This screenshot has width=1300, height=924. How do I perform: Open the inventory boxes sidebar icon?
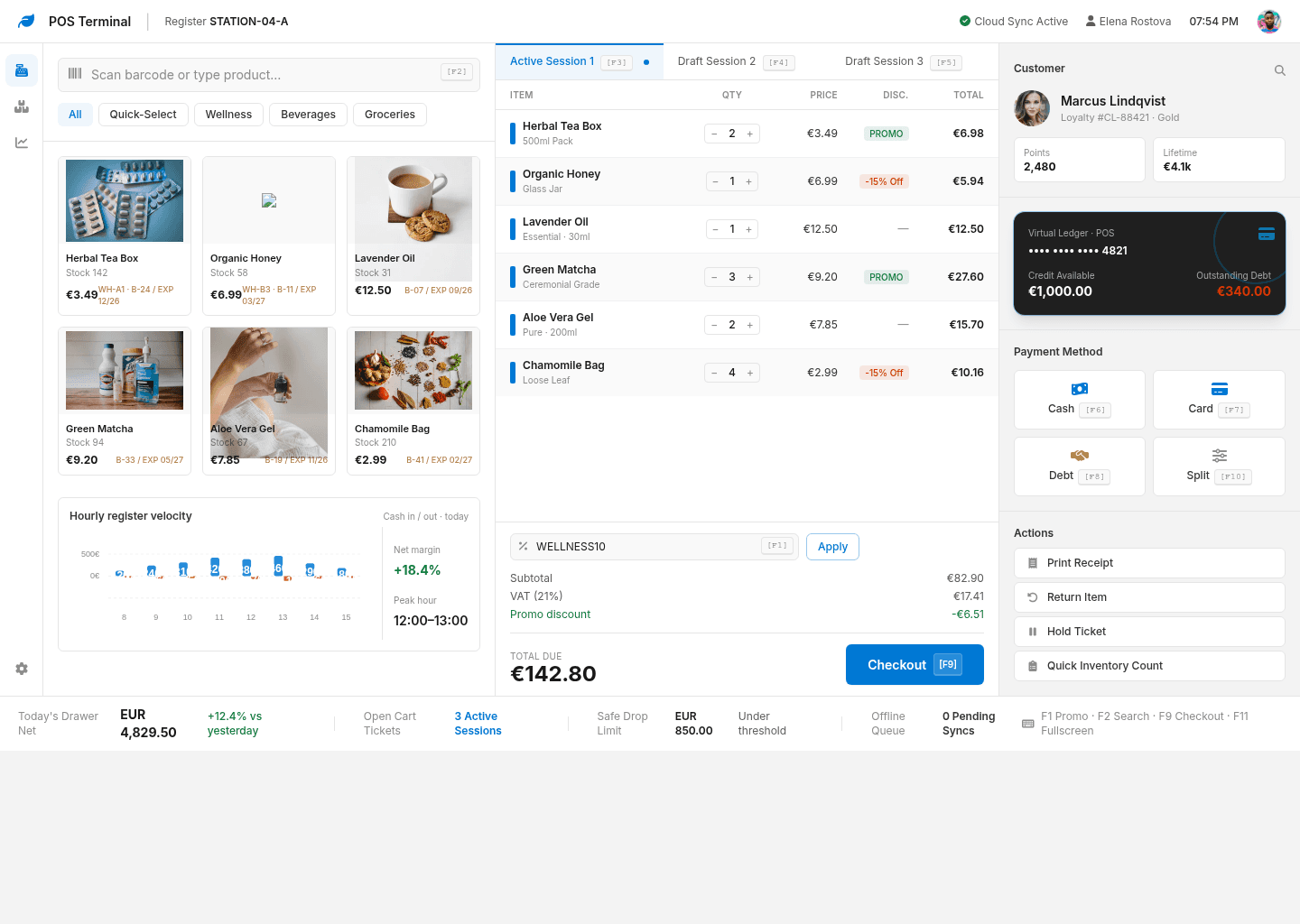(22, 106)
